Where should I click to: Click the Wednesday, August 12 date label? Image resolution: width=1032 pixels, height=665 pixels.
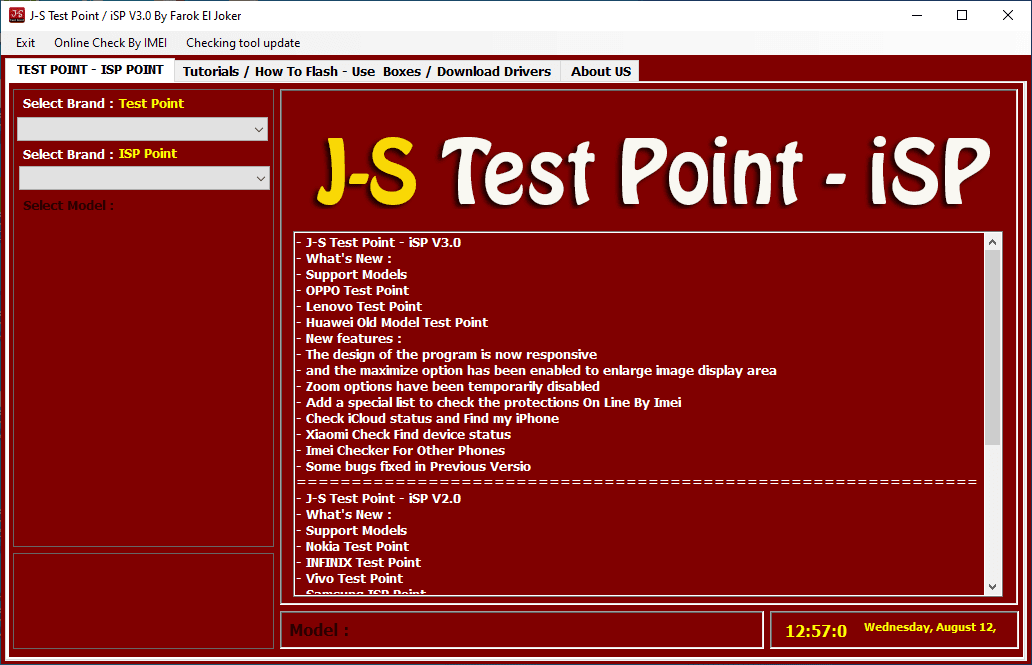click(930, 628)
